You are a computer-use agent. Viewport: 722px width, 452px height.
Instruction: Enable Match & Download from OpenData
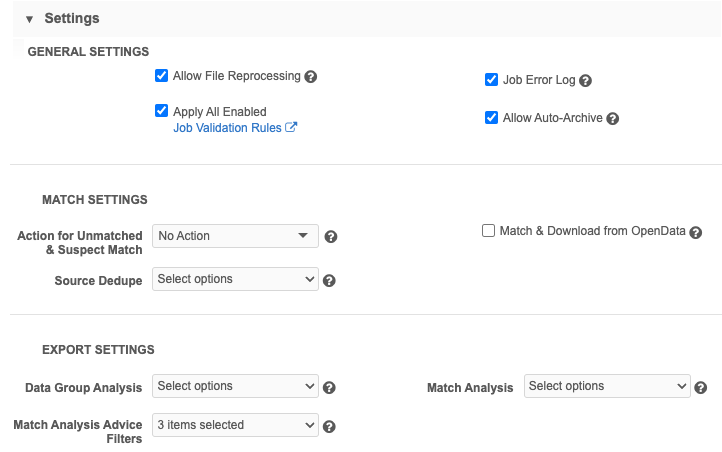click(x=489, y=231)
